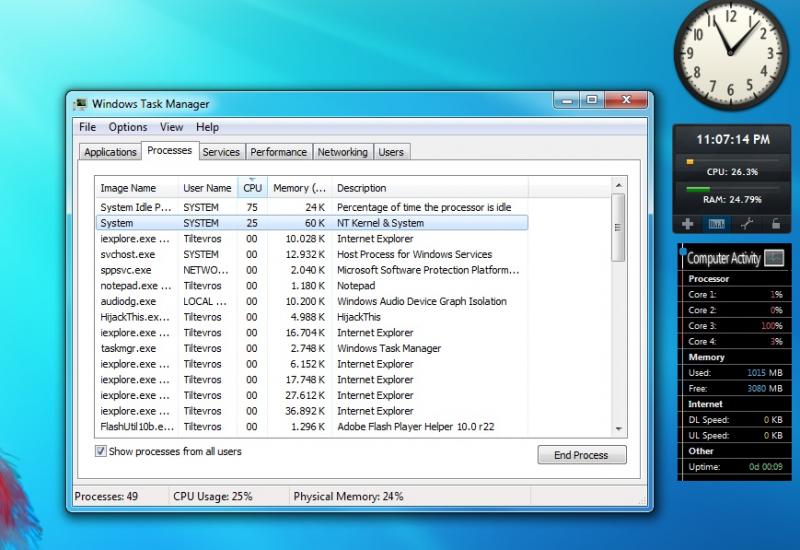Open the View menu
The height and width of the screenshot is (550, 800).
pos(171,127)
